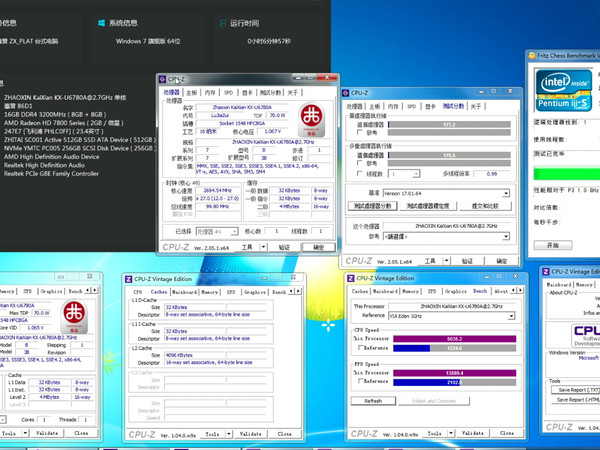Click 开始 button in Fritz Chess Benchmark
Screen dimensions: 600x450
[x=553, y=245]
